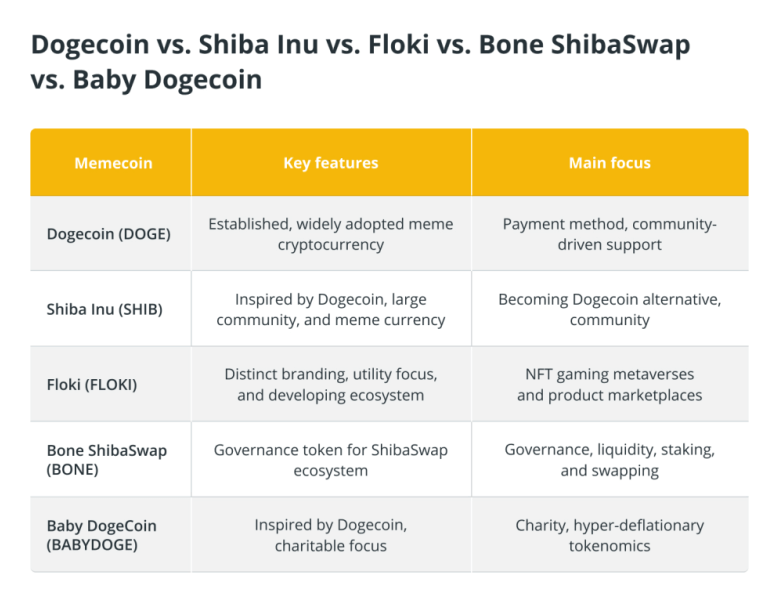The height and width of the screenshot is (600, 780).
Task: Click 'Inspired by Dogecoin, large community' cell
Action: 331,309
